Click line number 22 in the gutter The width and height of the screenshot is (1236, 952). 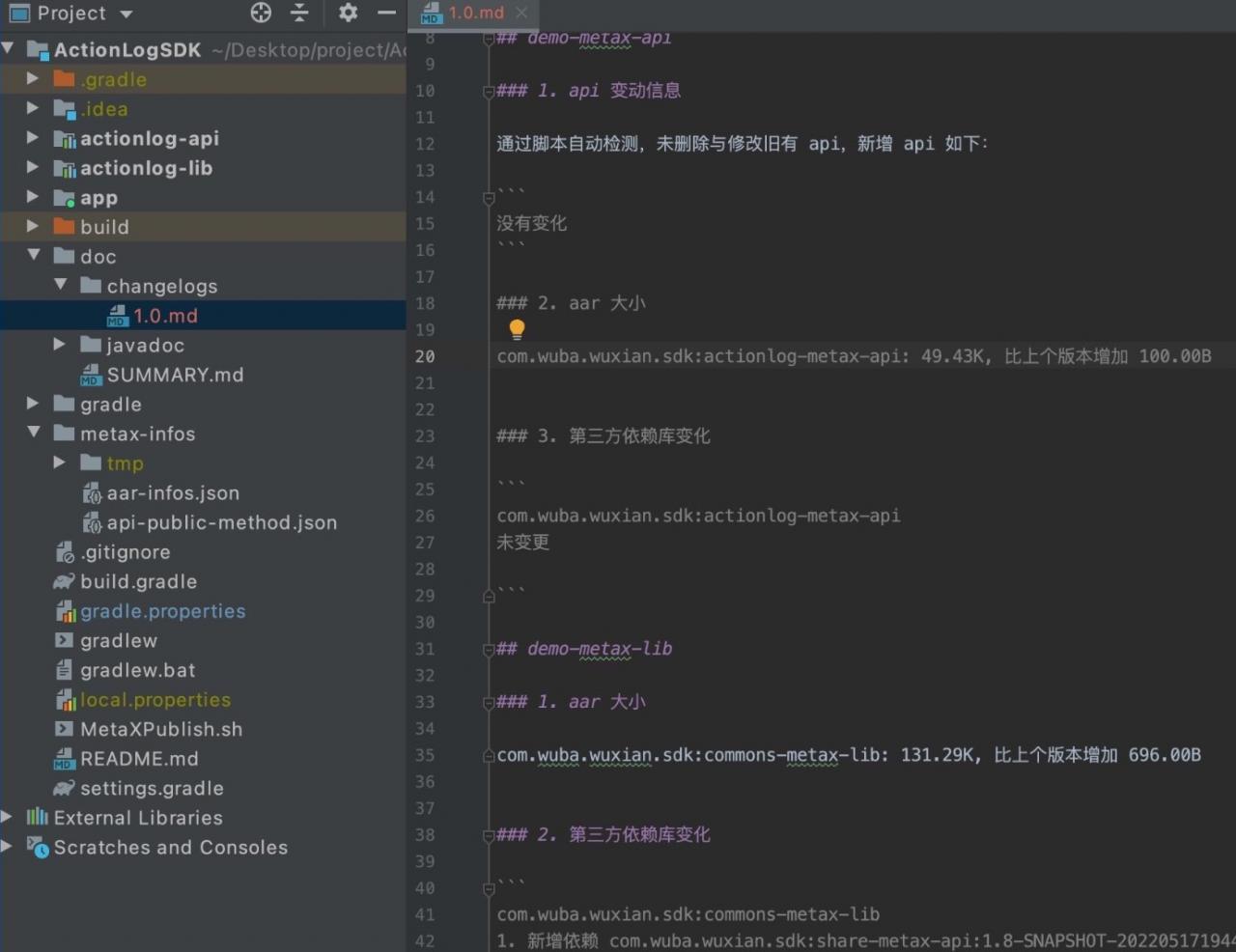[425, 409]
